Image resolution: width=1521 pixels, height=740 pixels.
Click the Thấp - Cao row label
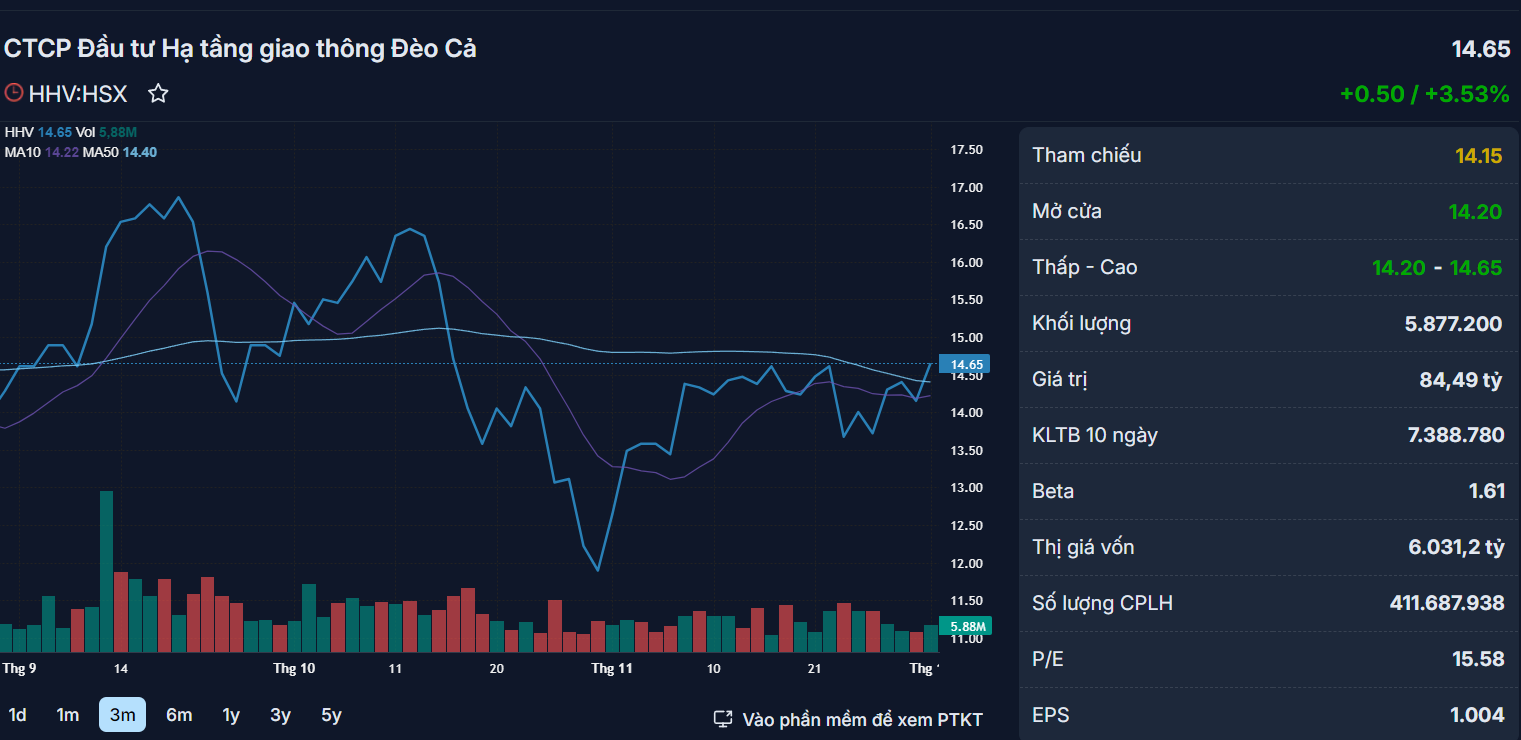pos(1085,267)
